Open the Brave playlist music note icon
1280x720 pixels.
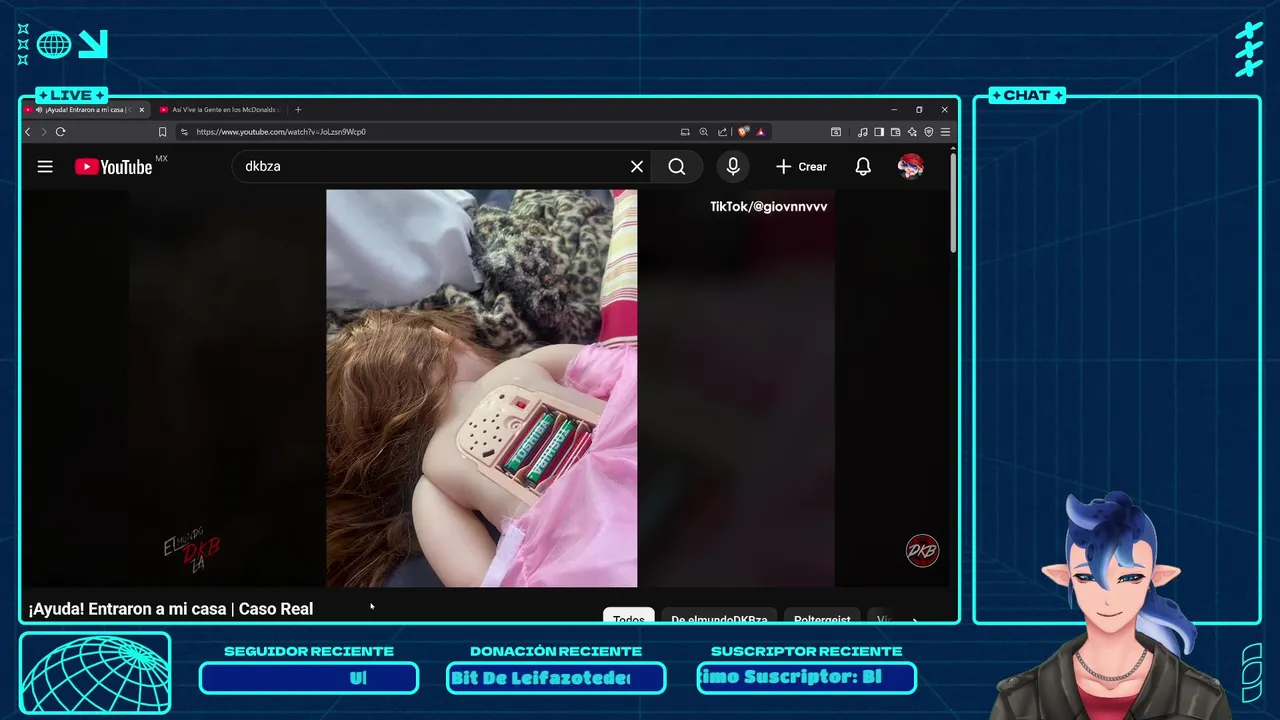point(862,132)
